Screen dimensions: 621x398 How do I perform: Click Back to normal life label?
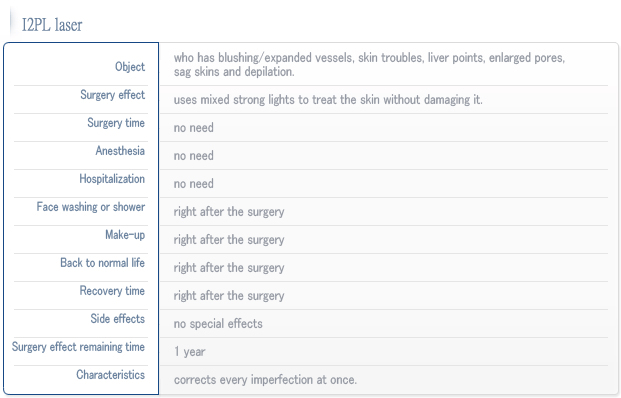click(102, 263)
